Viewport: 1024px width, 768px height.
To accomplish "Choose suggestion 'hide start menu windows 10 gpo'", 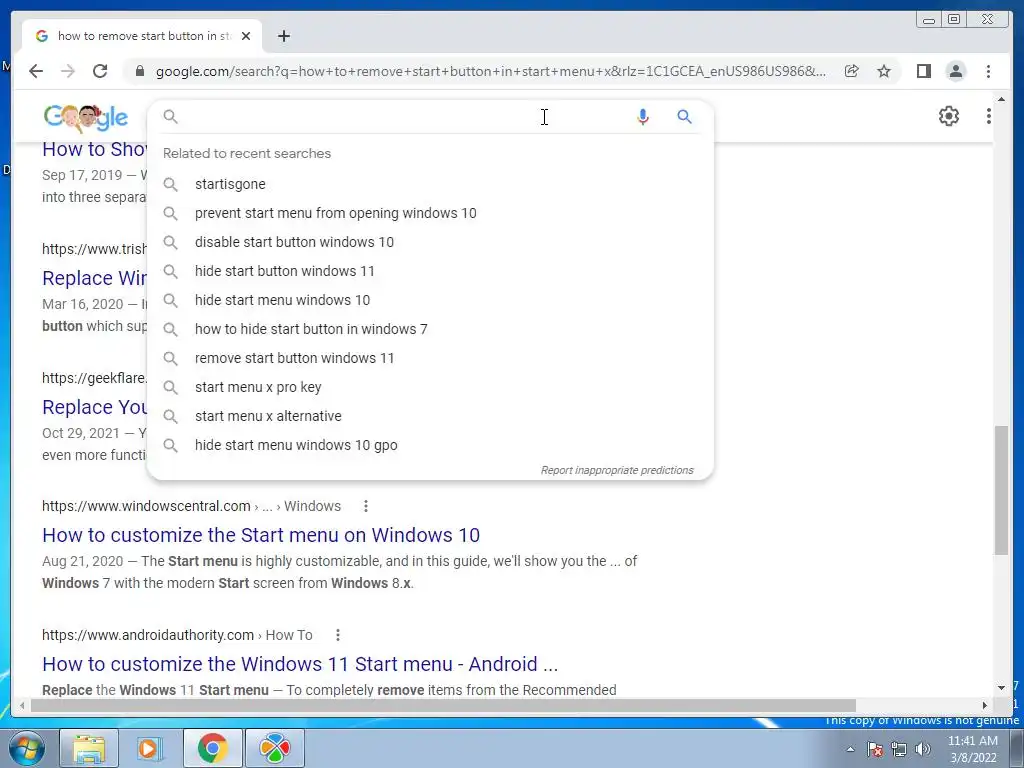I will click(430, 445).
